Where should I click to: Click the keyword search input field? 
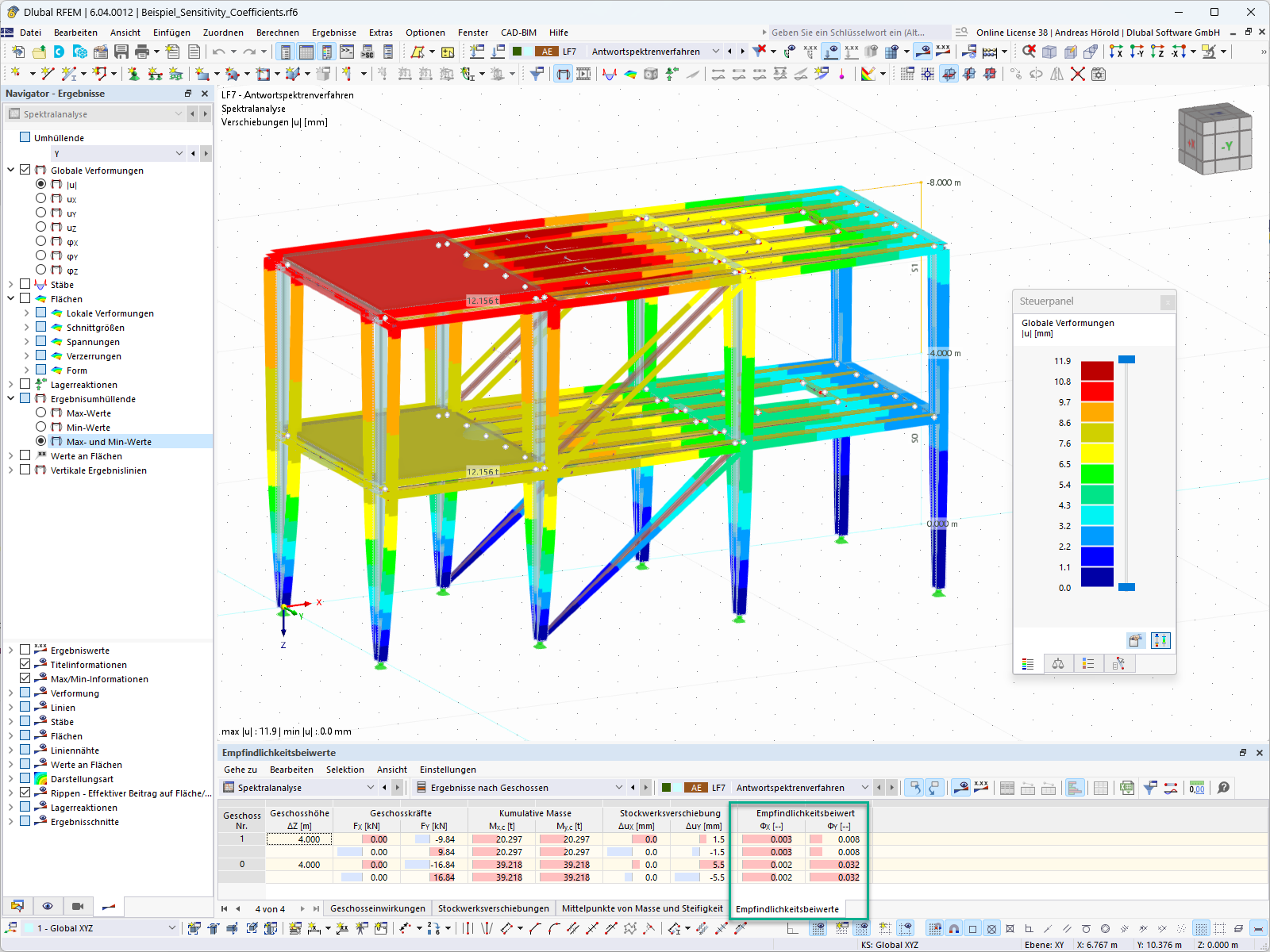[860, 33]
